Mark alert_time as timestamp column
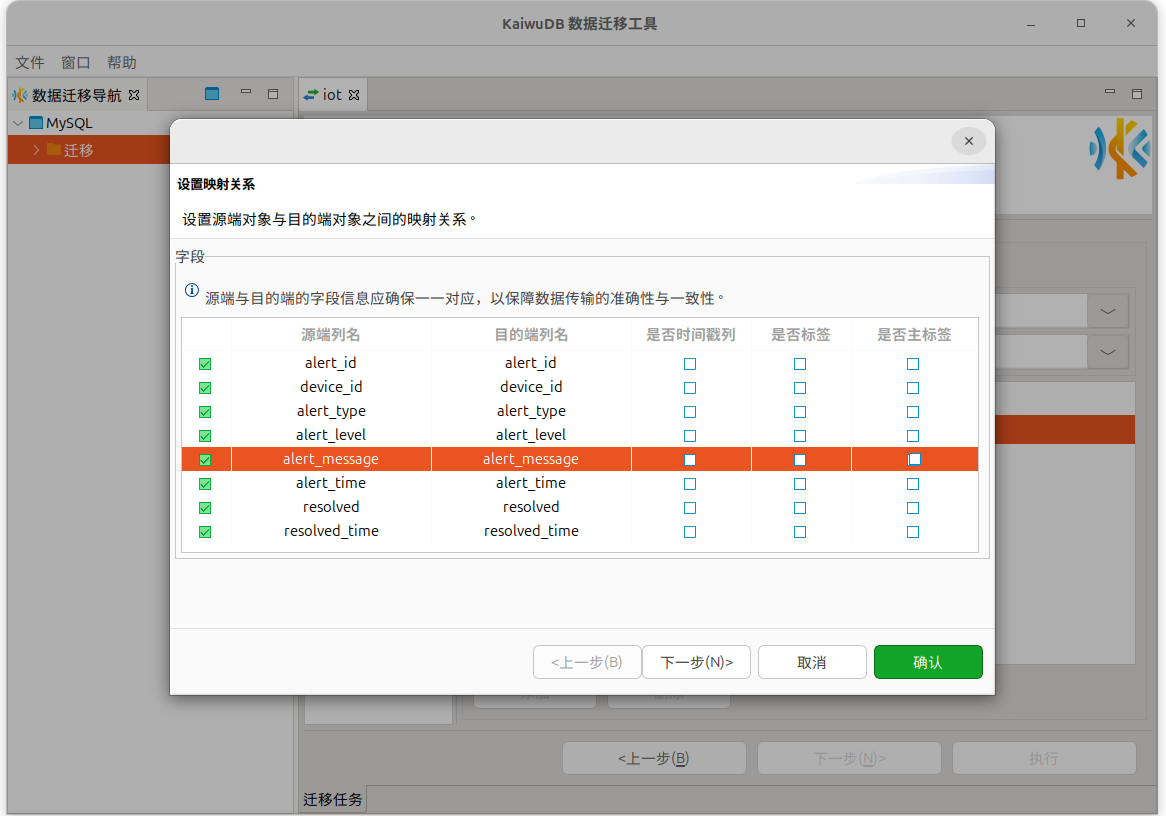This screenshot has height=816, width=1166. coord(690,484)
